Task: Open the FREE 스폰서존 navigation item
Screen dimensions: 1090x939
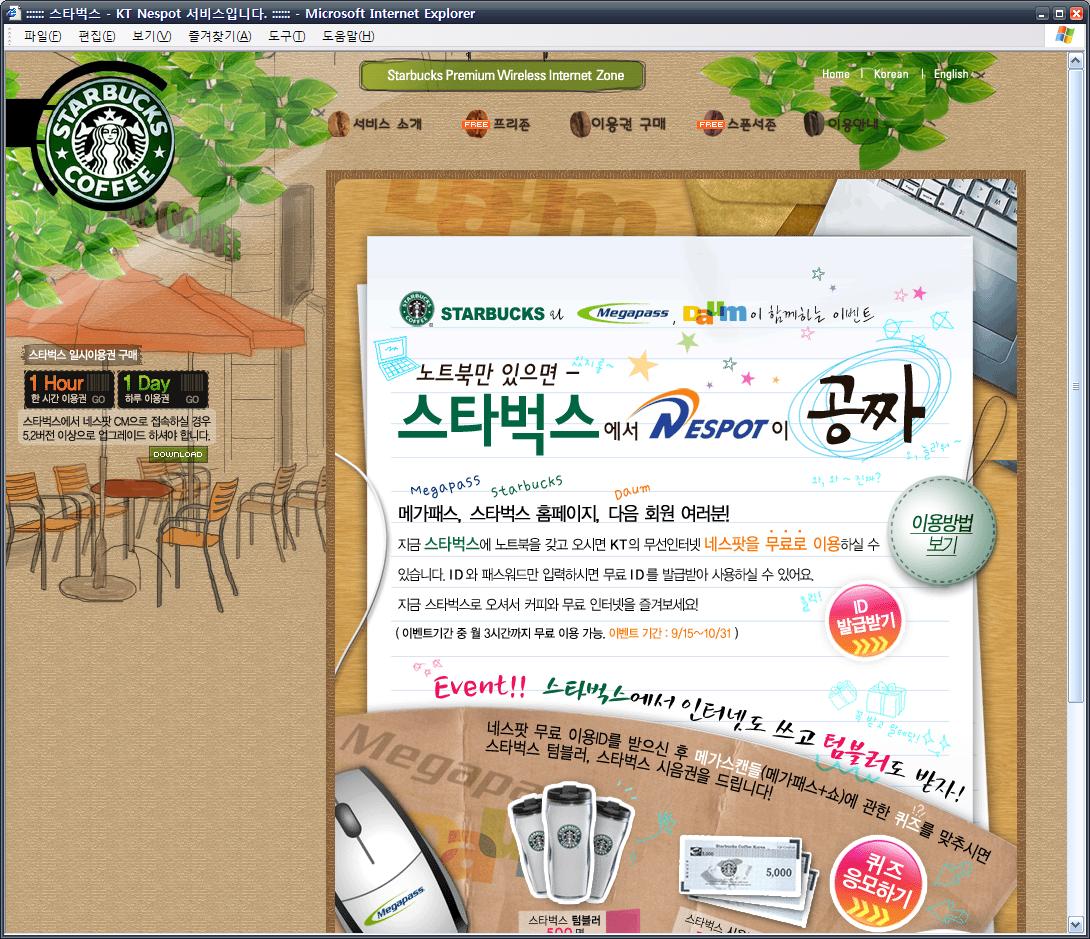Action: [x=737, y=124]
